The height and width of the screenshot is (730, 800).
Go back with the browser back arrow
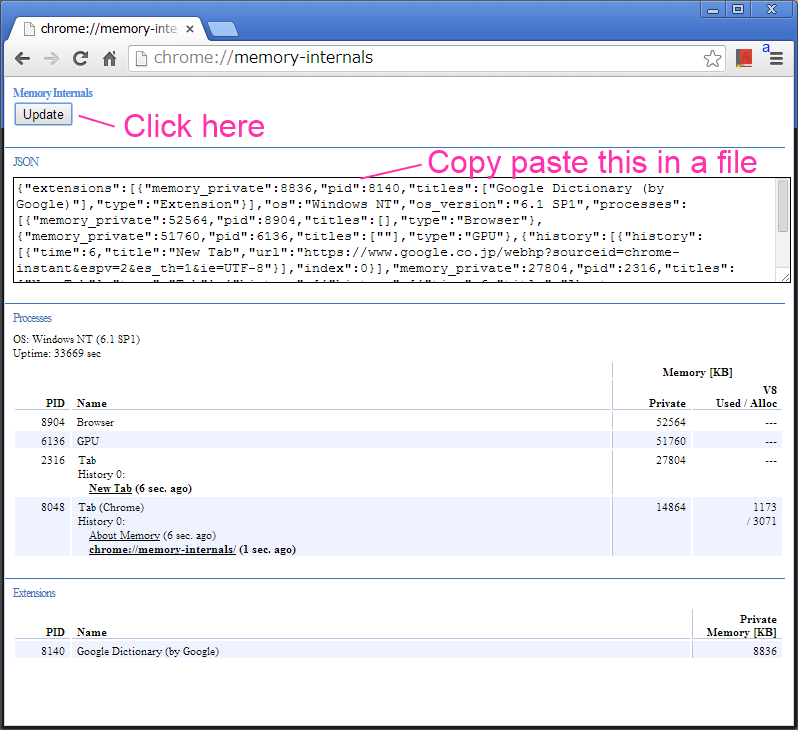pos(22,59)
